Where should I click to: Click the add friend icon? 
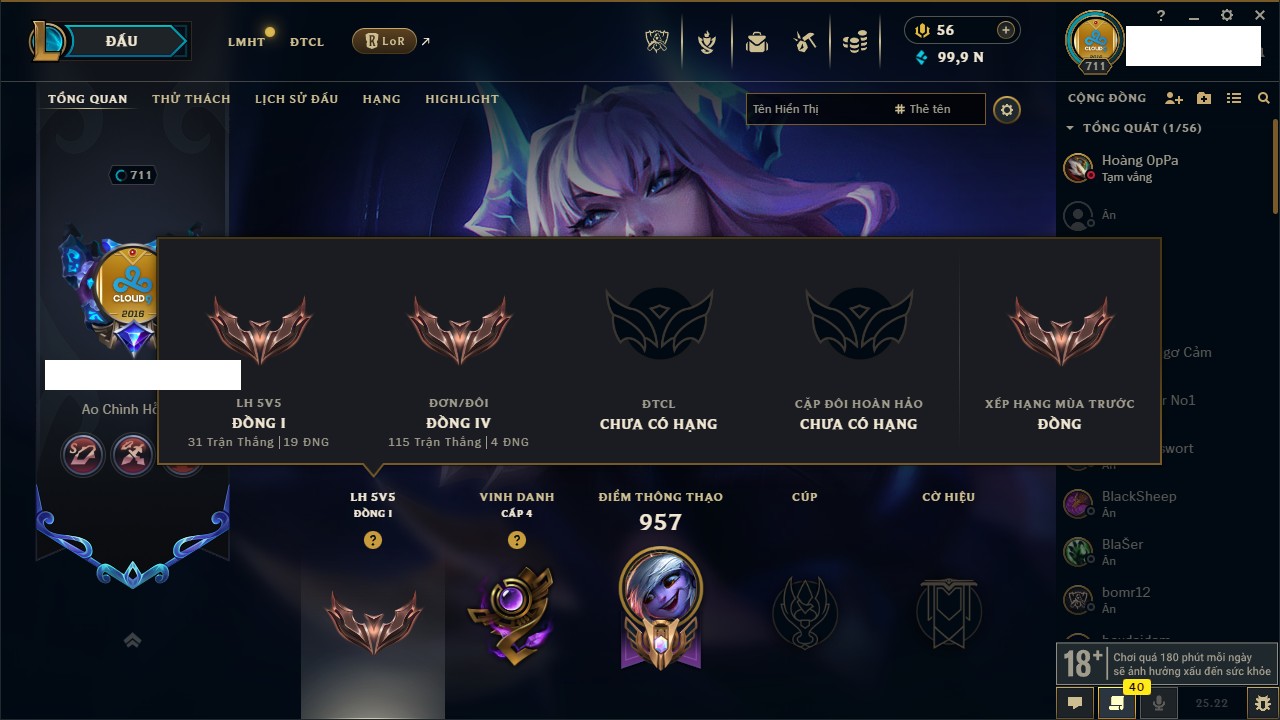(1174, 98)
